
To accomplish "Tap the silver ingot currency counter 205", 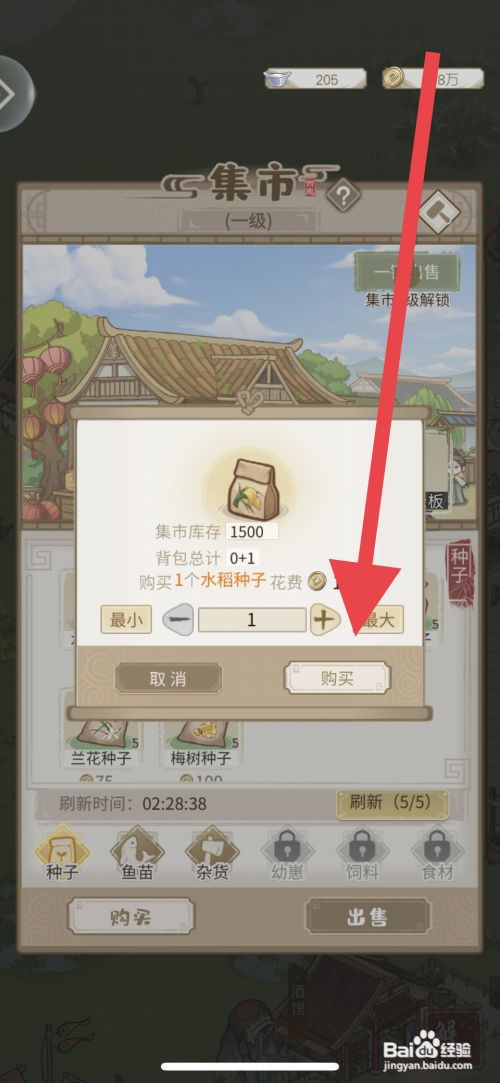I will [316, 79].
